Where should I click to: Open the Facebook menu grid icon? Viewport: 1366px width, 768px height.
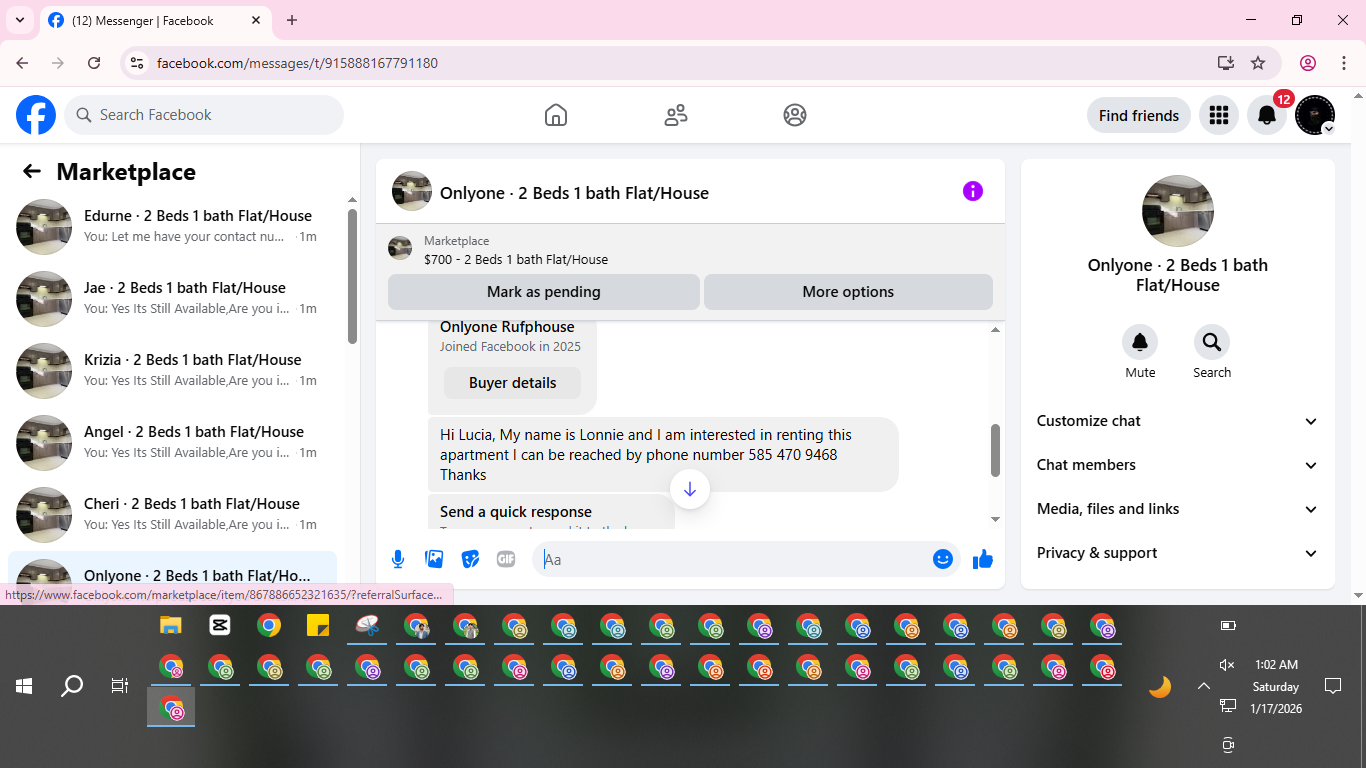pyautogui.click(x=1218, y=115)
